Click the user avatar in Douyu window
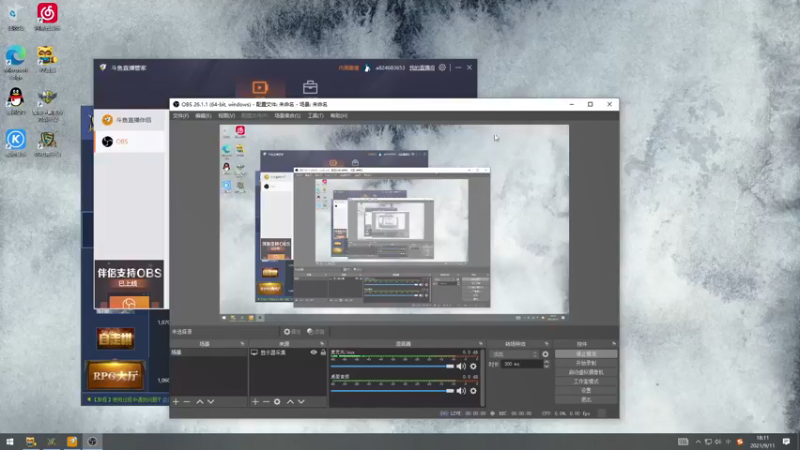Screen dimensions: 800x450 pyautogui.click(x=367, y=67)
